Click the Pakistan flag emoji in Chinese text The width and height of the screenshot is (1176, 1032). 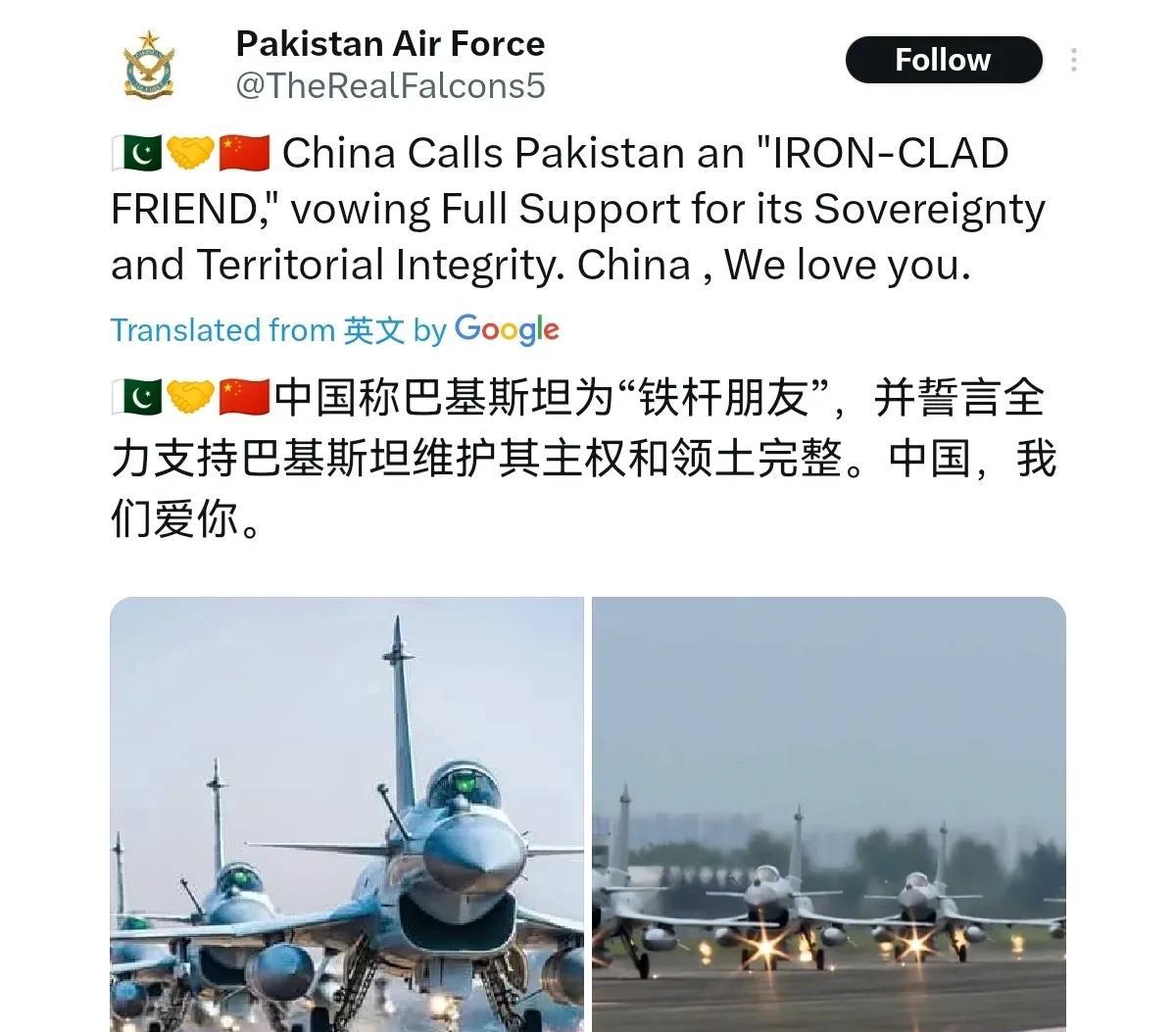(x=136, y=397)
